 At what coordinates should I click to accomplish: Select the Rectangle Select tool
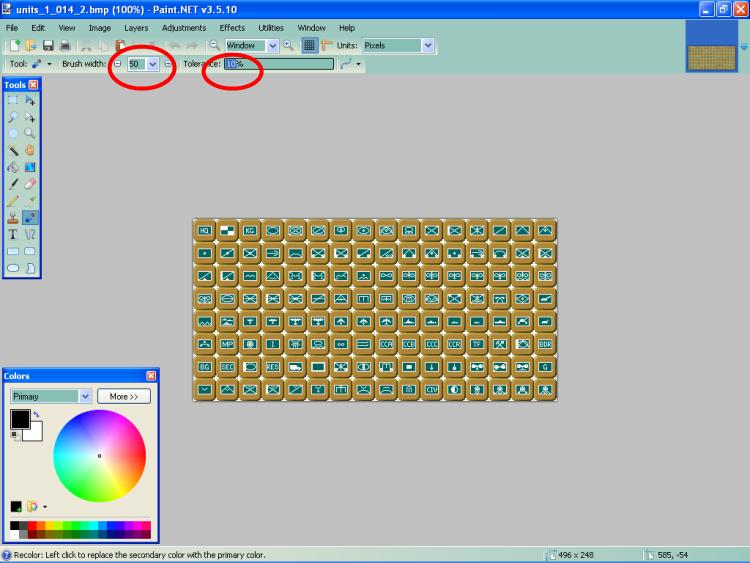coord(13,100)
